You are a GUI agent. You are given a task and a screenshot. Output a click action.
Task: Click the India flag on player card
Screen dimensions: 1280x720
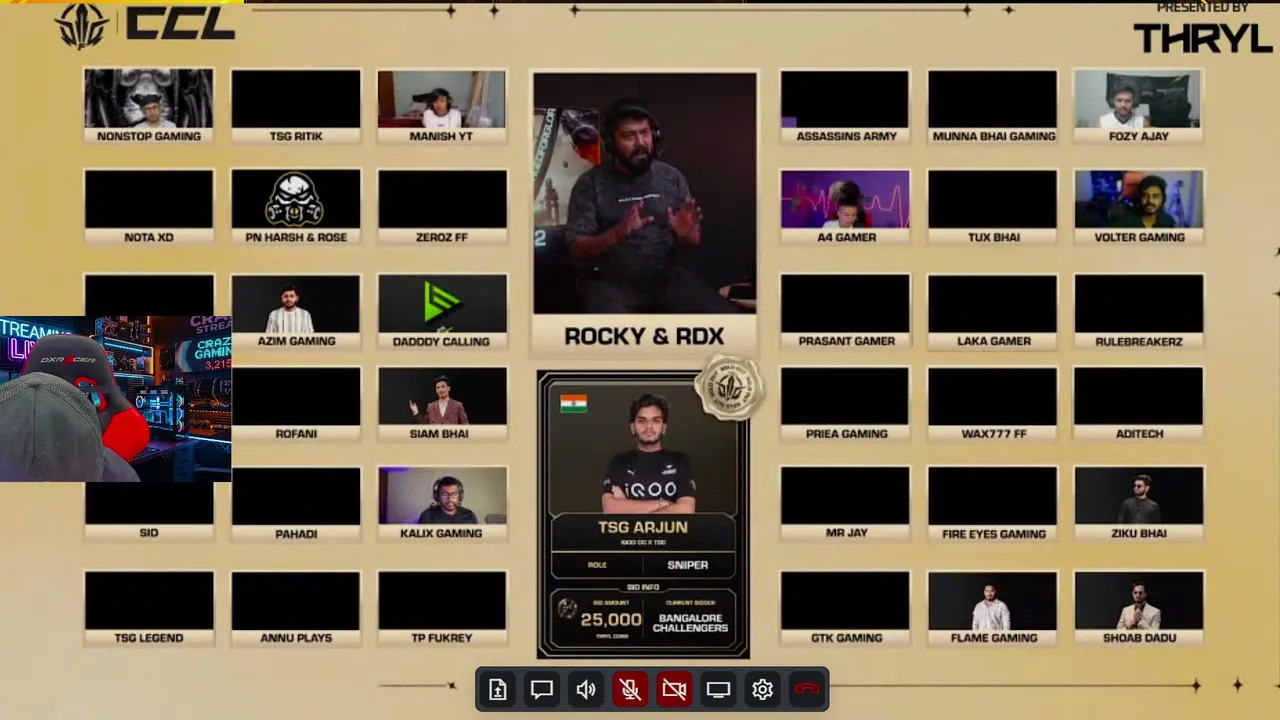point(574,403)
